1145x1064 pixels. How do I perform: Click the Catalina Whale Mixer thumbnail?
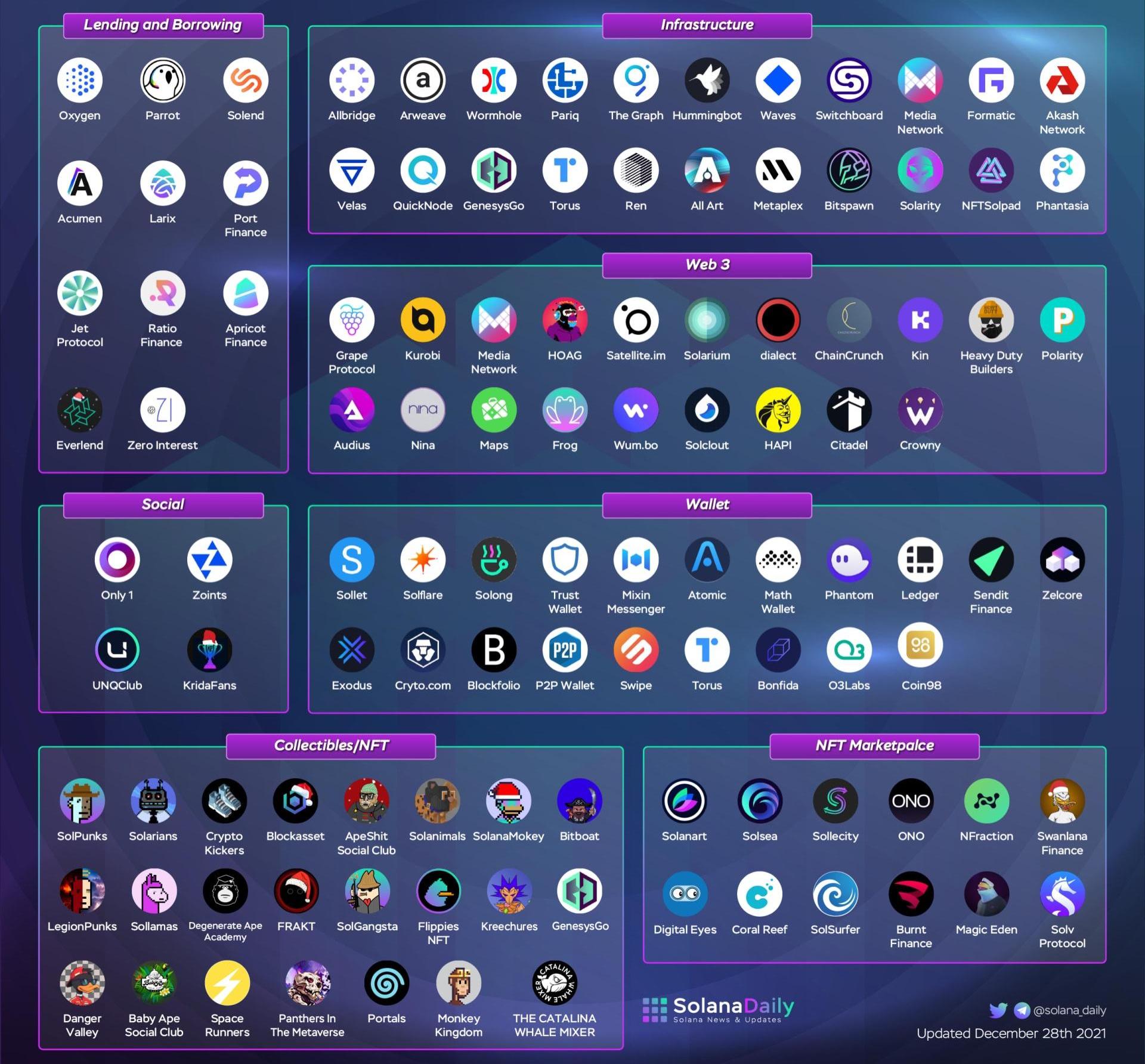coord(554,982)
